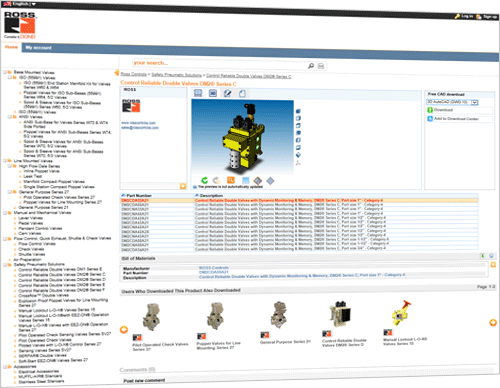Open the 3D view tab icon
500x388 pixels.
click(x=213, y=93)
